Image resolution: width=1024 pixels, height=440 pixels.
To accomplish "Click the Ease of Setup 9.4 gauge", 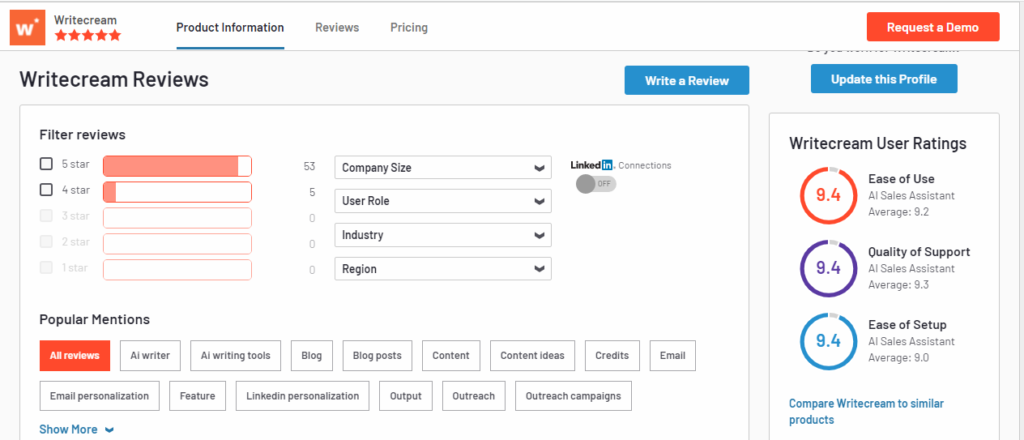I will pyautogui.click(x=828, y=340).
